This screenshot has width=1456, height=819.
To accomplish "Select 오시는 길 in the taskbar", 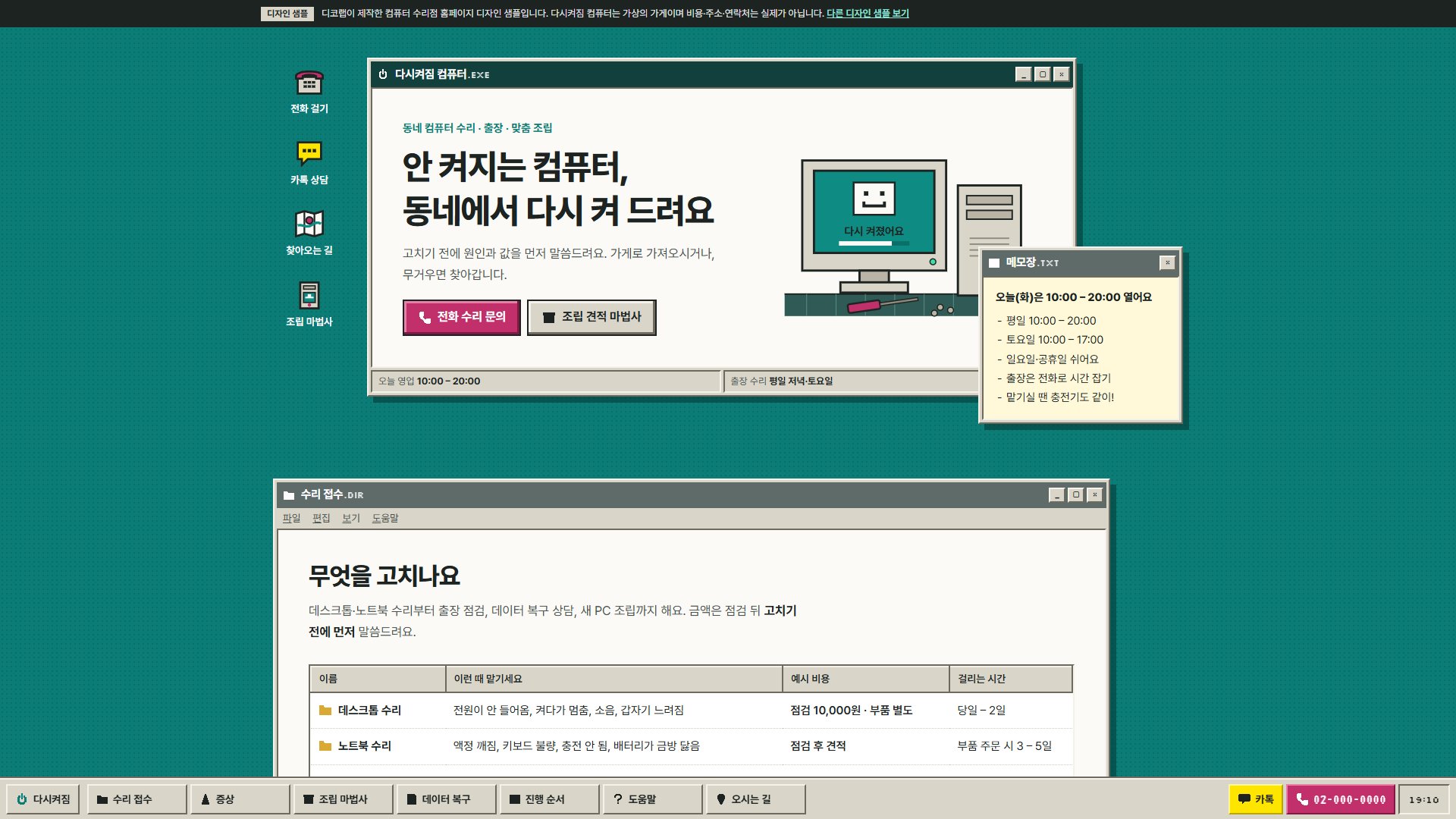I will pos(755,799).
